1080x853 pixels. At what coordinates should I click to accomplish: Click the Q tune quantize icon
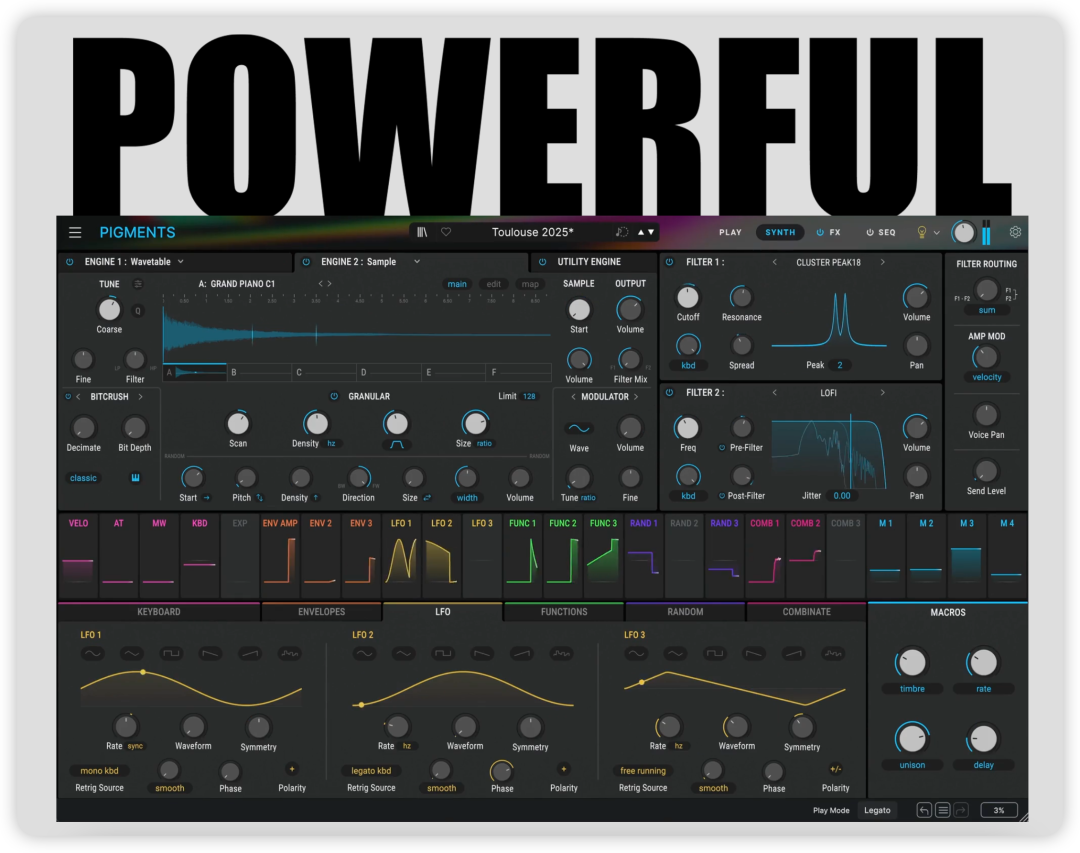[x=138, y=311]
